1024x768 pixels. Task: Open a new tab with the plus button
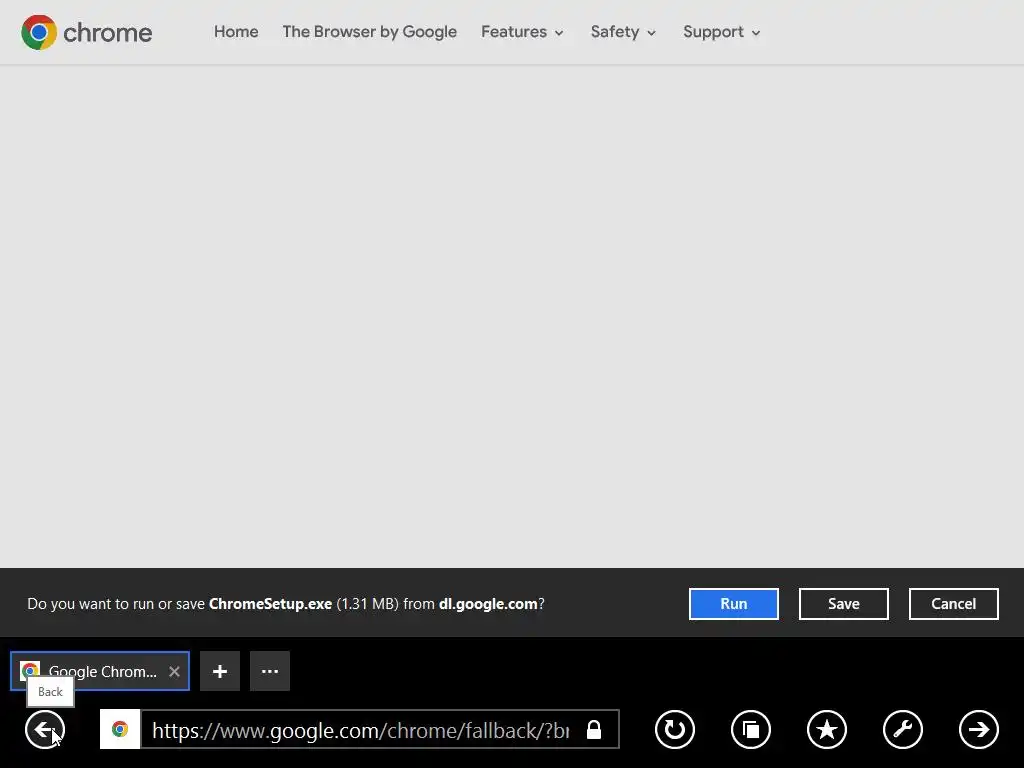point(220,671)
